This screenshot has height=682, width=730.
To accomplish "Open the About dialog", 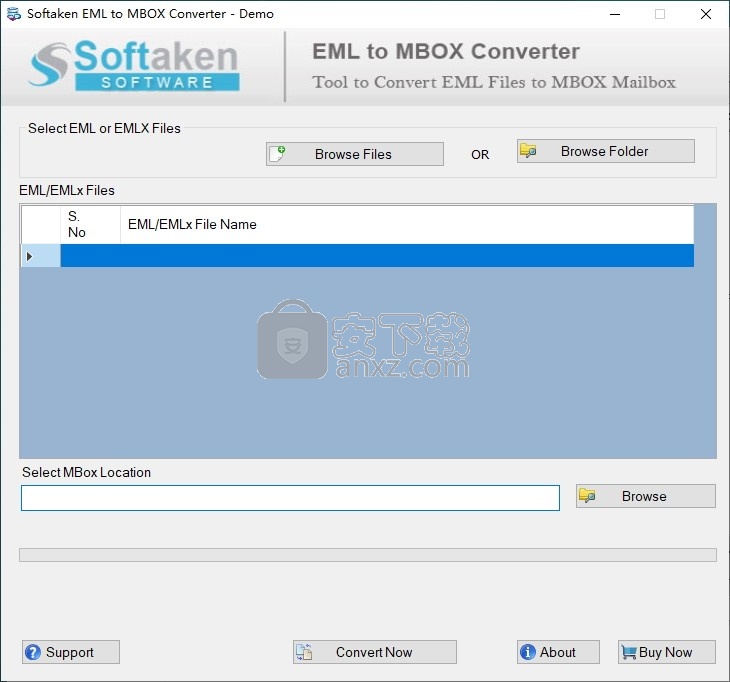I will (558, 652).
